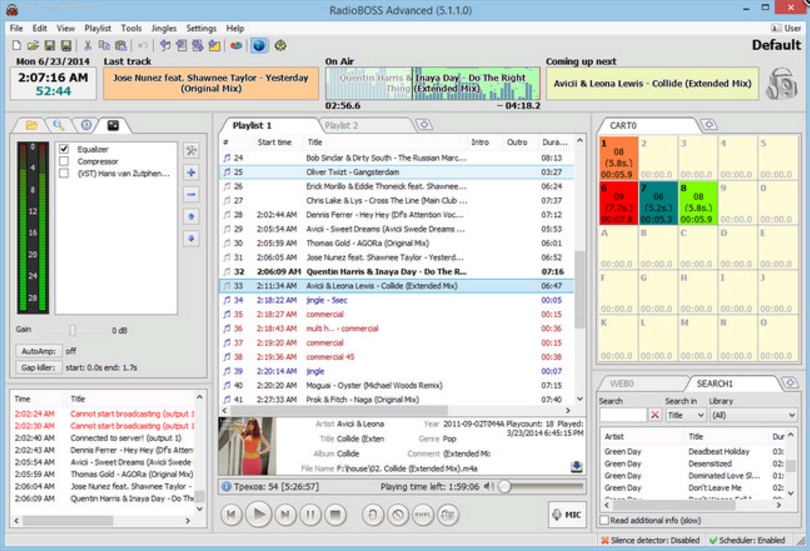The image size is (810, 551).
Task: Click the Pause button
Action: point(310,514)
